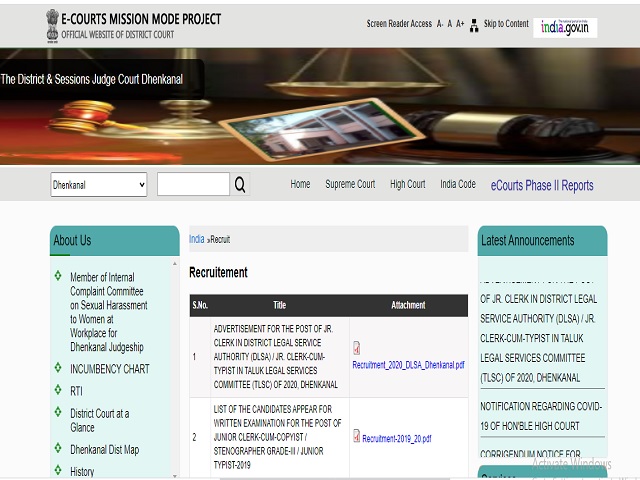Open INCUMBENCY CHART sidebar link
Image resolution: width=640 pixels, height=480 pixels.
[108, 368]
